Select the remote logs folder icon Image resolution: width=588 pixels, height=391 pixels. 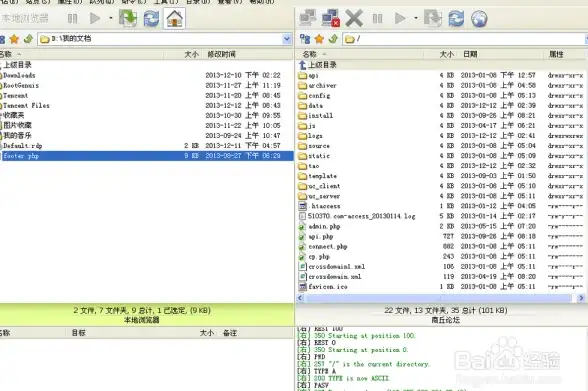[x=302, y=136]
